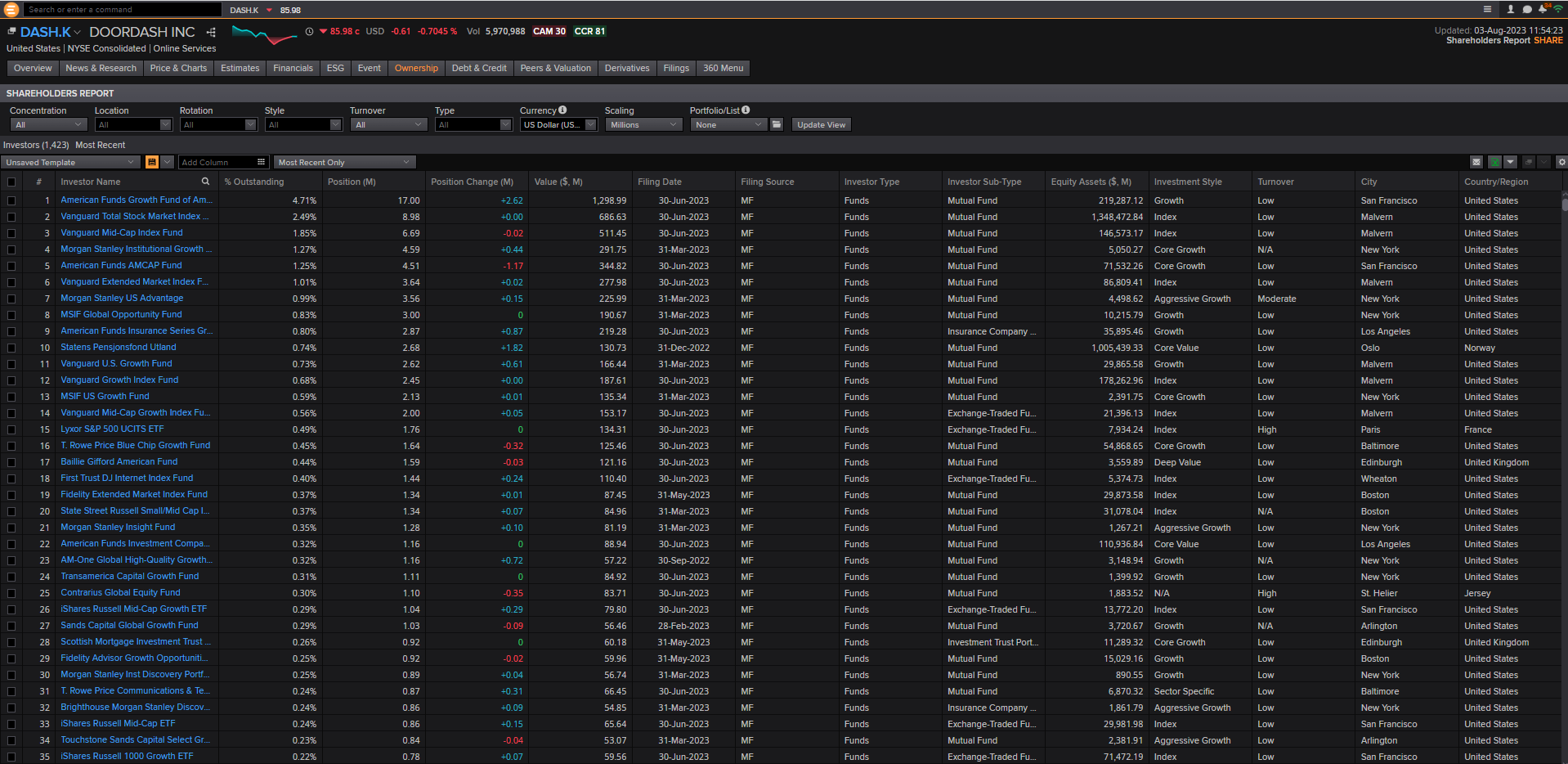Image resolution: width=1568 pixels, height=764 pixels.
Task: Email the report using the envelope icon
Action: click(1476, 162)
